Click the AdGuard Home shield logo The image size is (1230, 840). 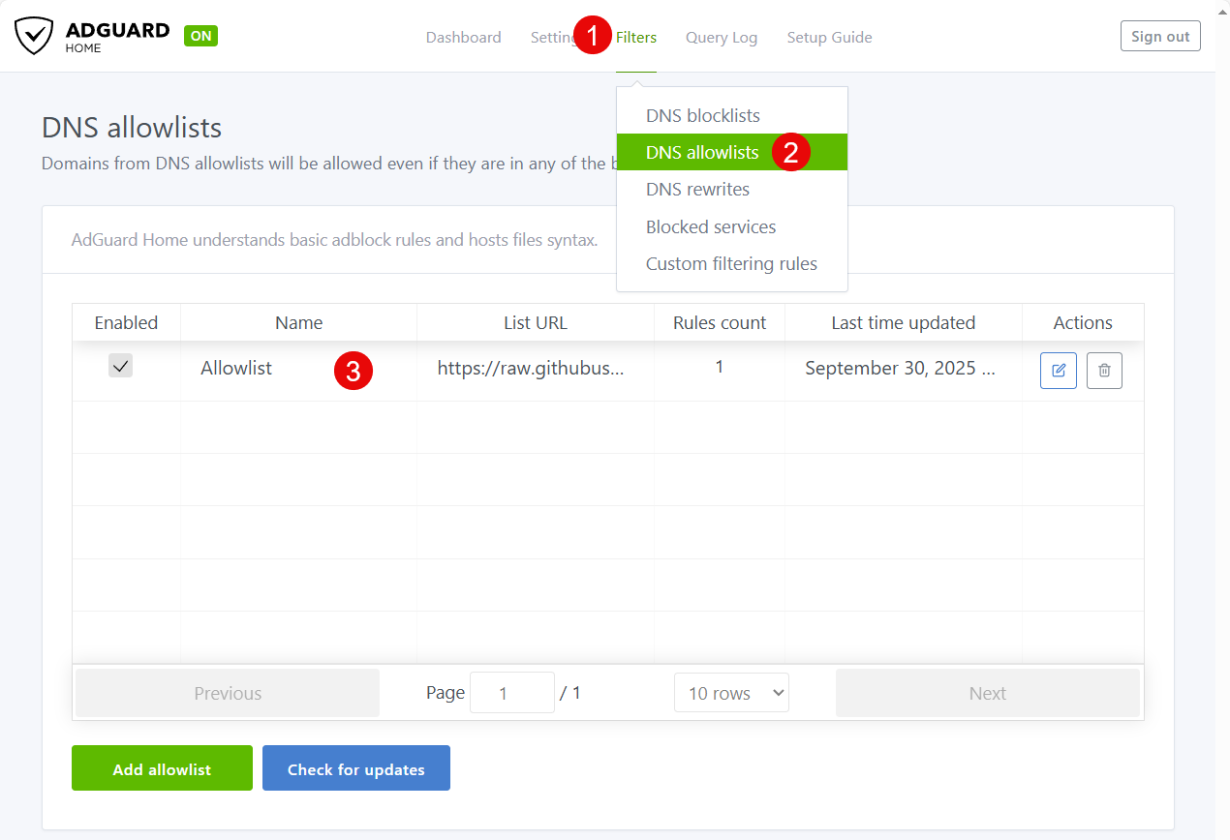34,36
